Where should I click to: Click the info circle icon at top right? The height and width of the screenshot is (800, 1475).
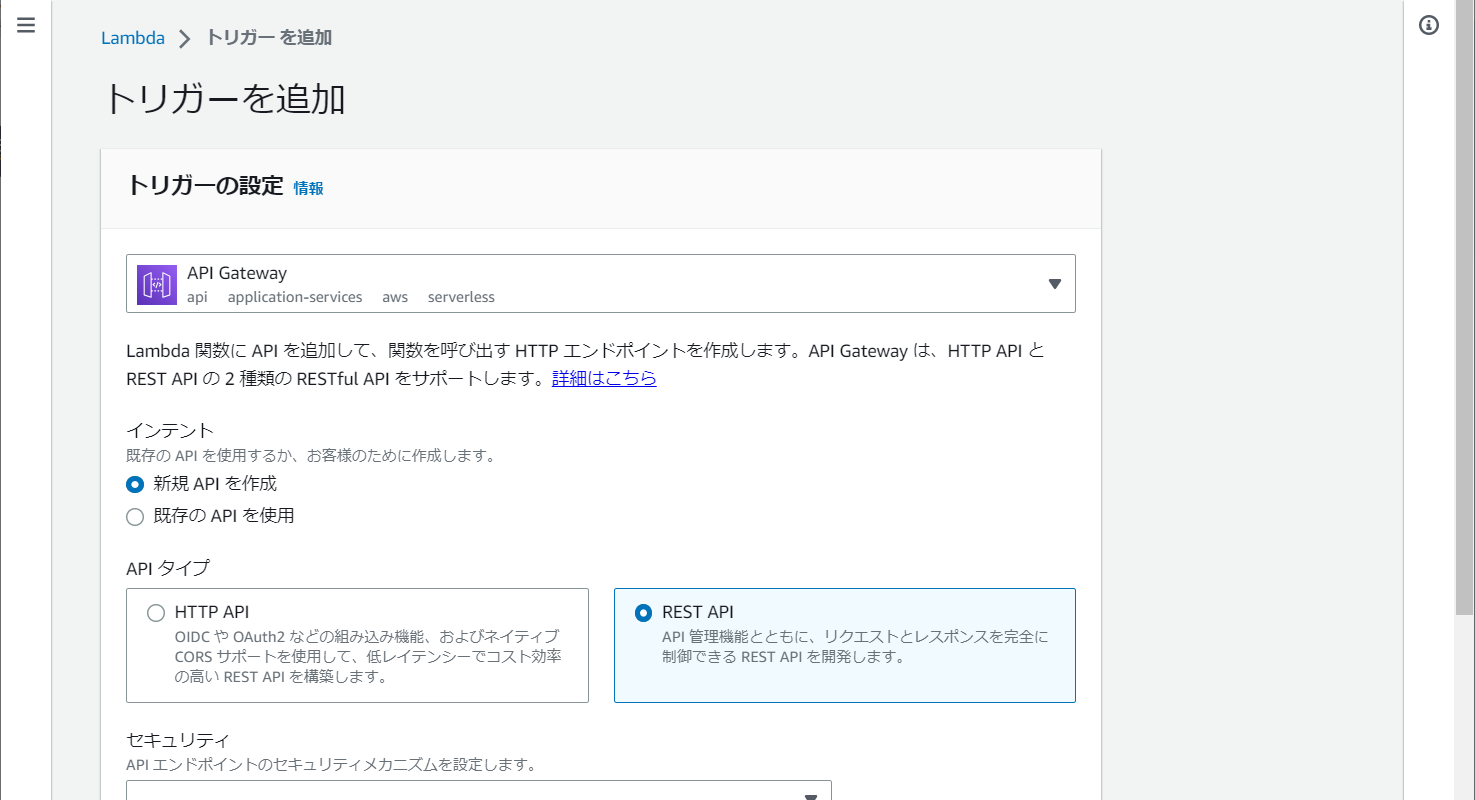click(1429, 26)
